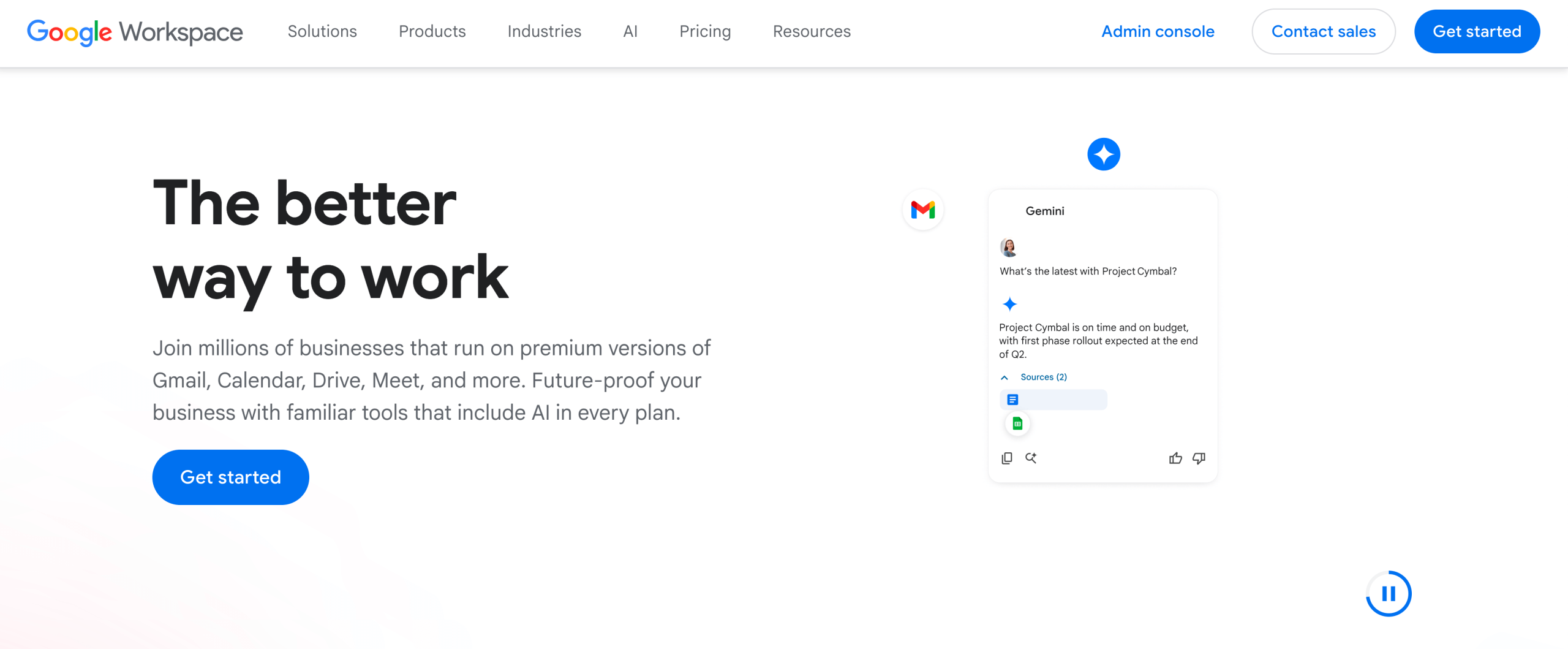Click the Google Workspace logo
Viewport: 1568px width, 649px height.
(135, 32)
